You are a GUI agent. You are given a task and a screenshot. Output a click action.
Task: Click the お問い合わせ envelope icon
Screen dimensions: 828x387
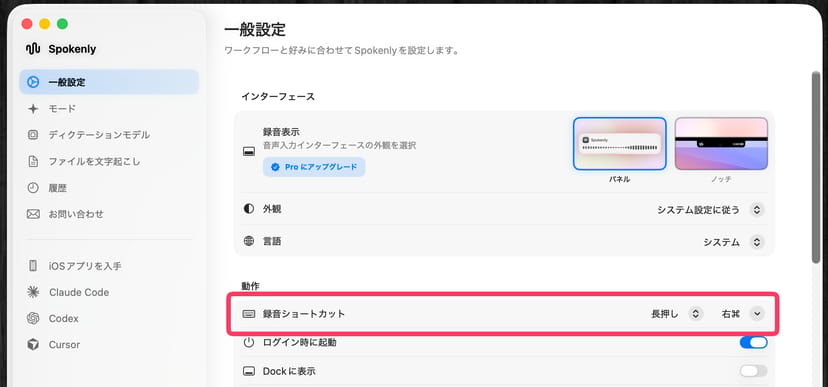(33, 214)
